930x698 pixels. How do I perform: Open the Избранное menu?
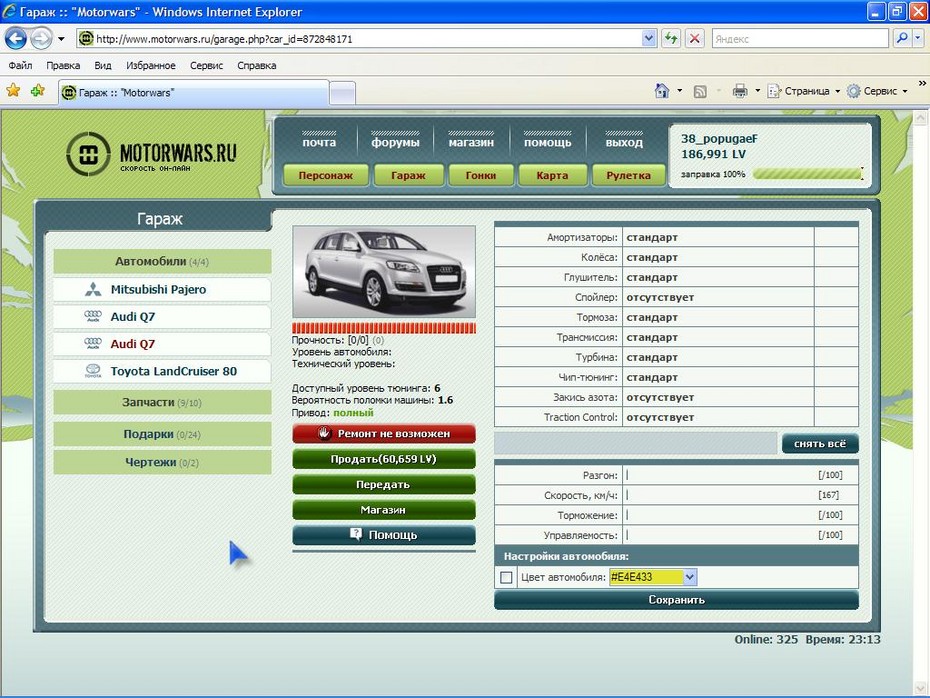(151, 65)
